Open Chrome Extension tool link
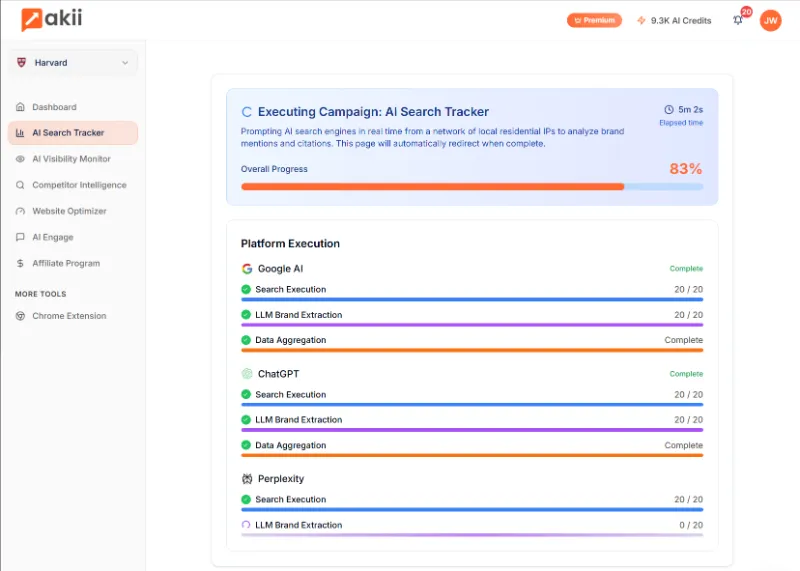Screen dimensions: 800x571 click(73, 316)
